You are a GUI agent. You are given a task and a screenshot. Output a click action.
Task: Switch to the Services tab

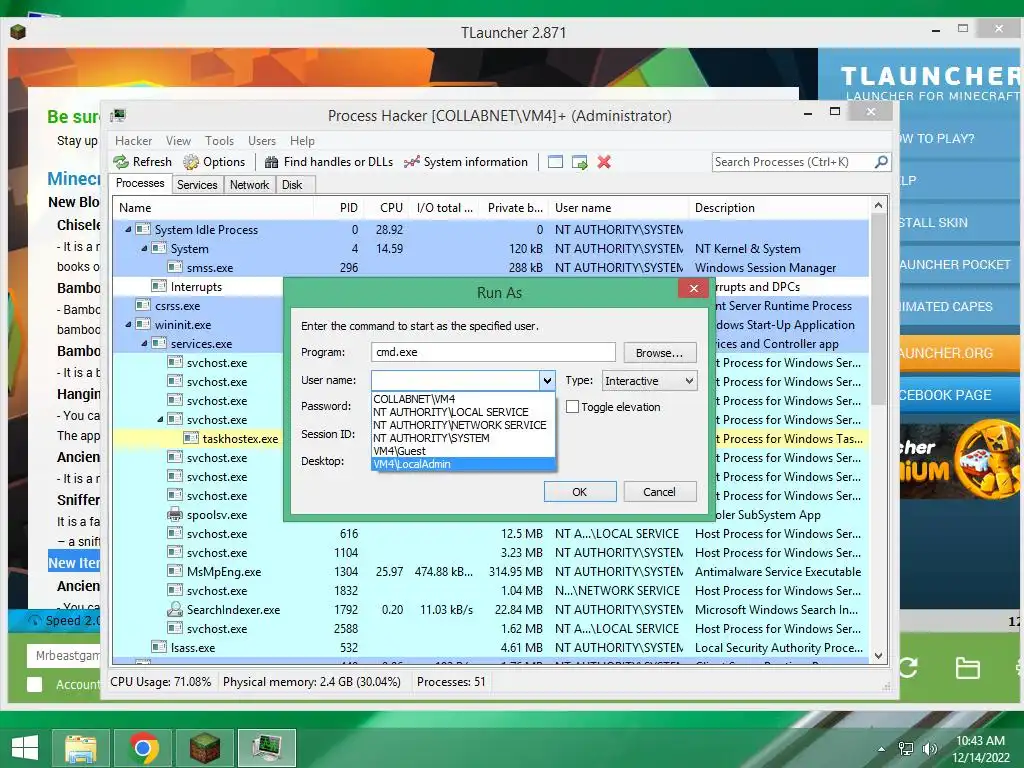pyautogui.click(x=197, y=185)
